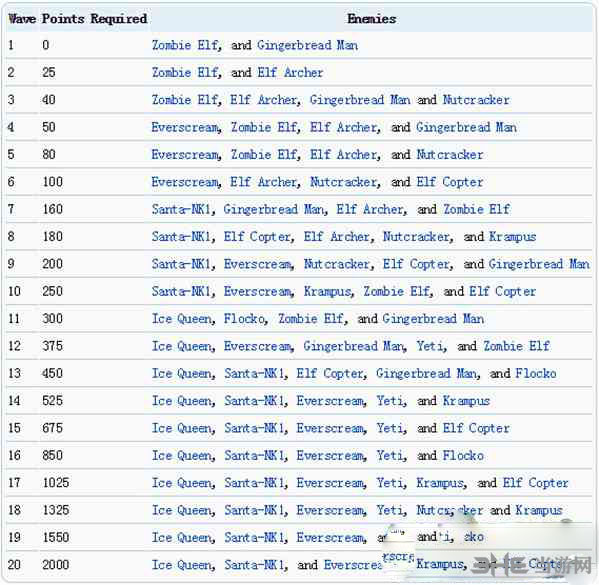The image size is (599, 585).
Task: Open Krampus link in wave 8 row
Action: click(512, 237)
